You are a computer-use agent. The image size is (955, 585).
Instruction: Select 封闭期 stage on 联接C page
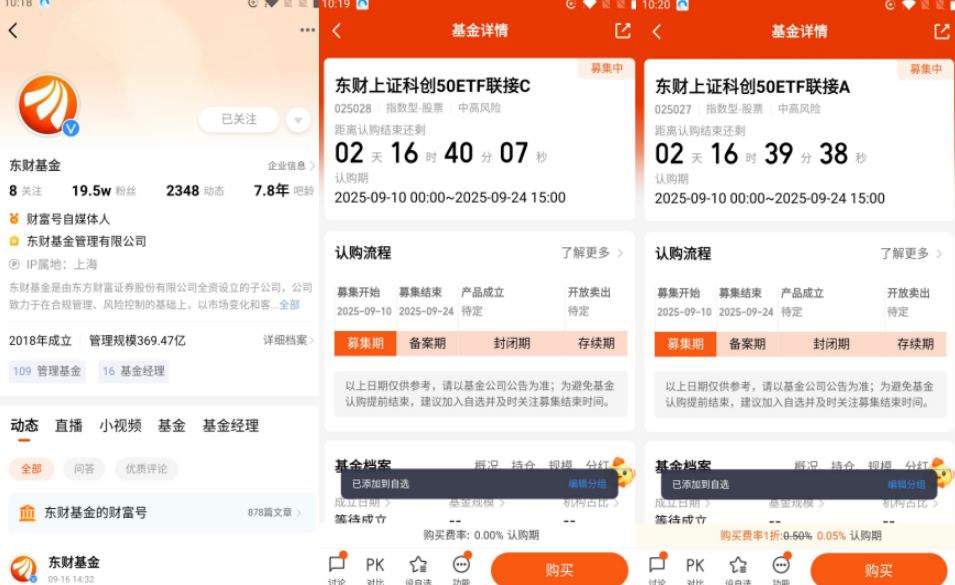(x=512, y=343)
